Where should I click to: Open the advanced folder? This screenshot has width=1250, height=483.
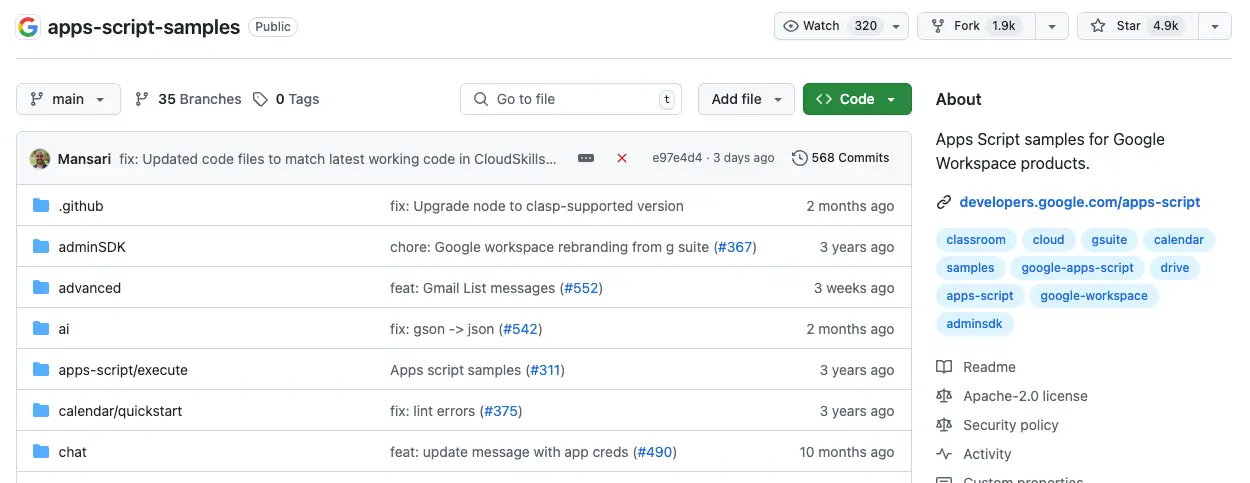click(90, 288)
